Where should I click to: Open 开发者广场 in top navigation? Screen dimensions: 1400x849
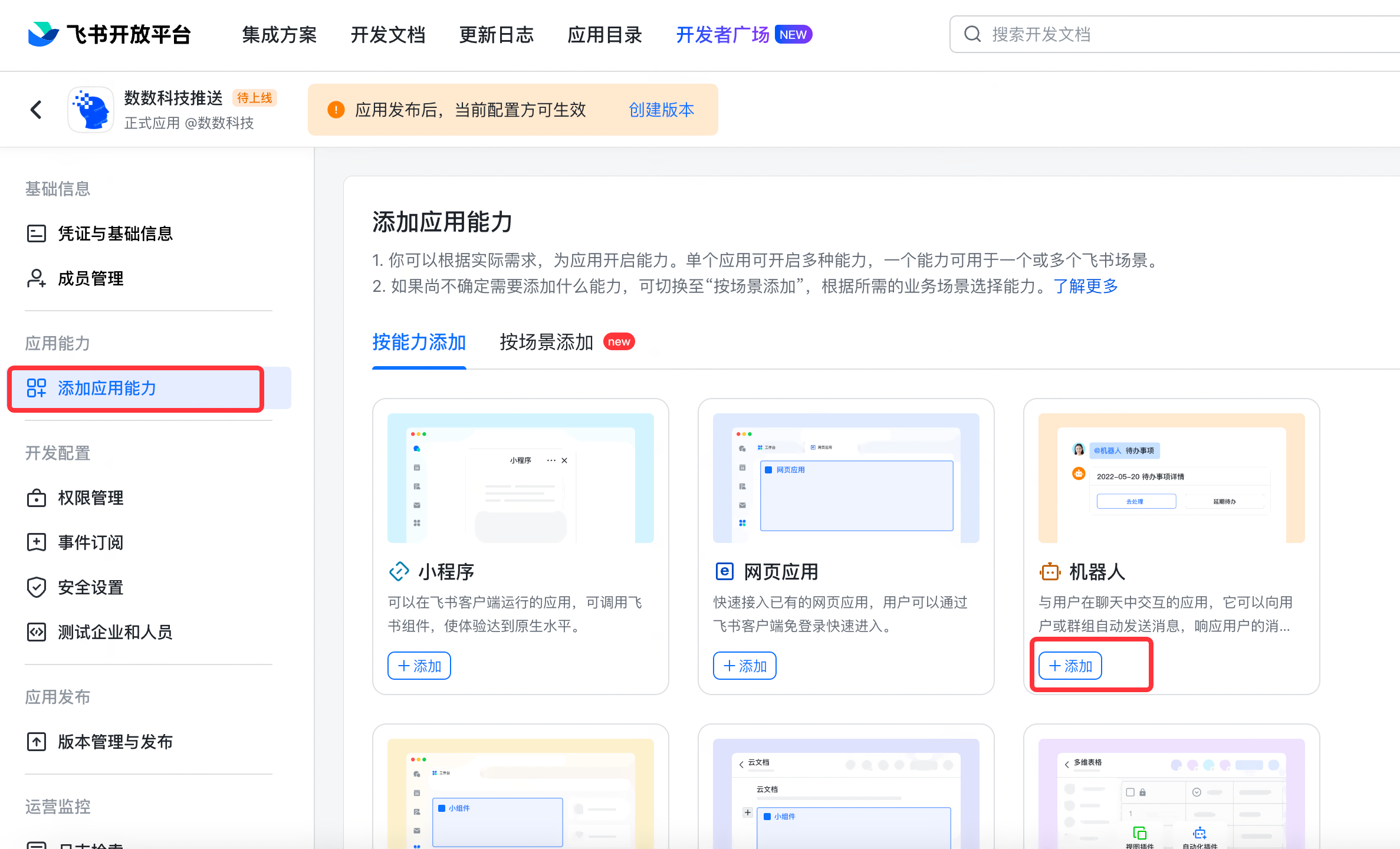[723, 35]
